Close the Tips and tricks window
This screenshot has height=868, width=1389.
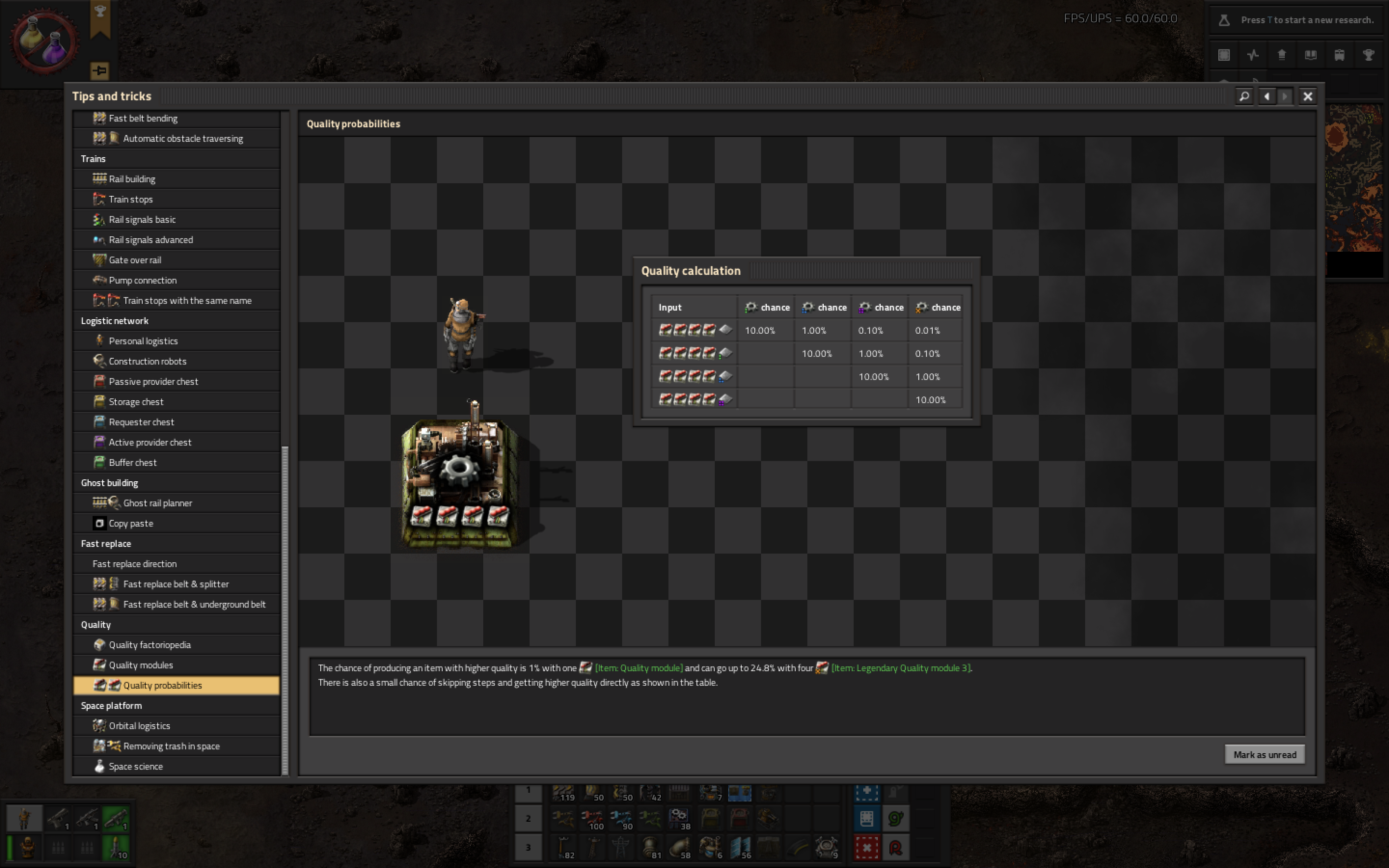(1307, 96)
